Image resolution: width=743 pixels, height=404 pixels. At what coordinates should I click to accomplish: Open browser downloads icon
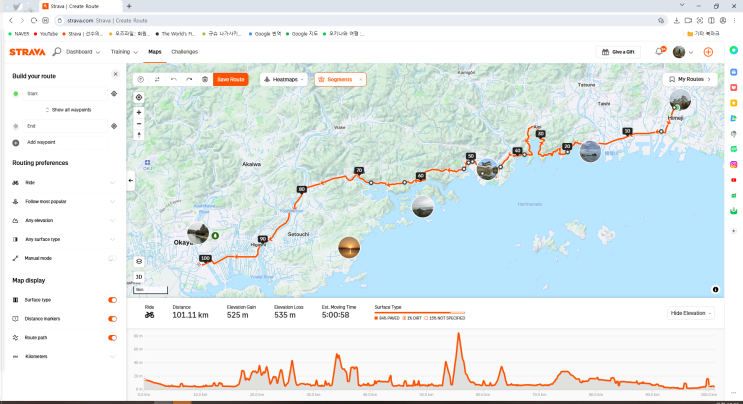676,20
